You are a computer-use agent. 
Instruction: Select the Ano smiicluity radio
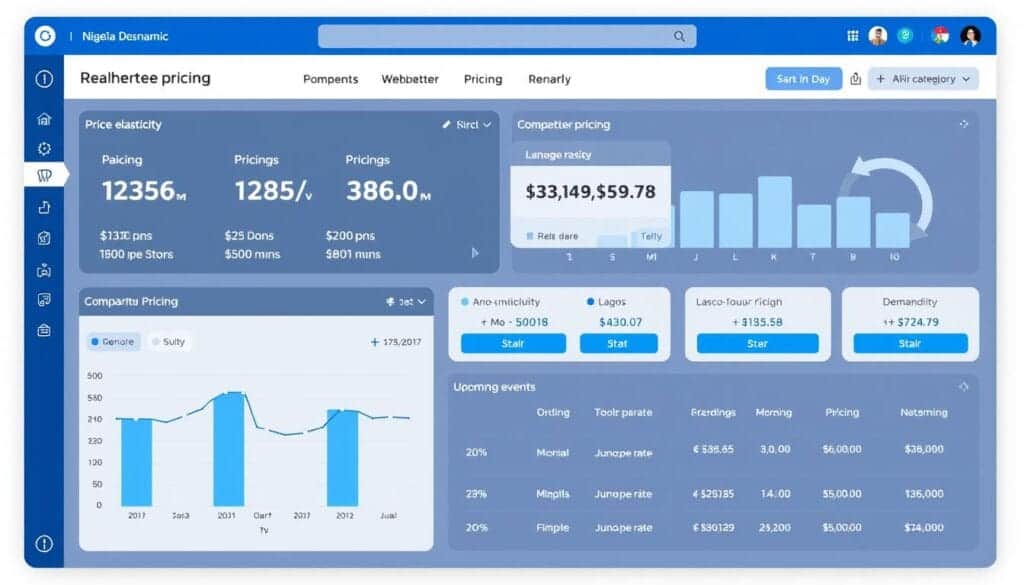coord(465,302)
